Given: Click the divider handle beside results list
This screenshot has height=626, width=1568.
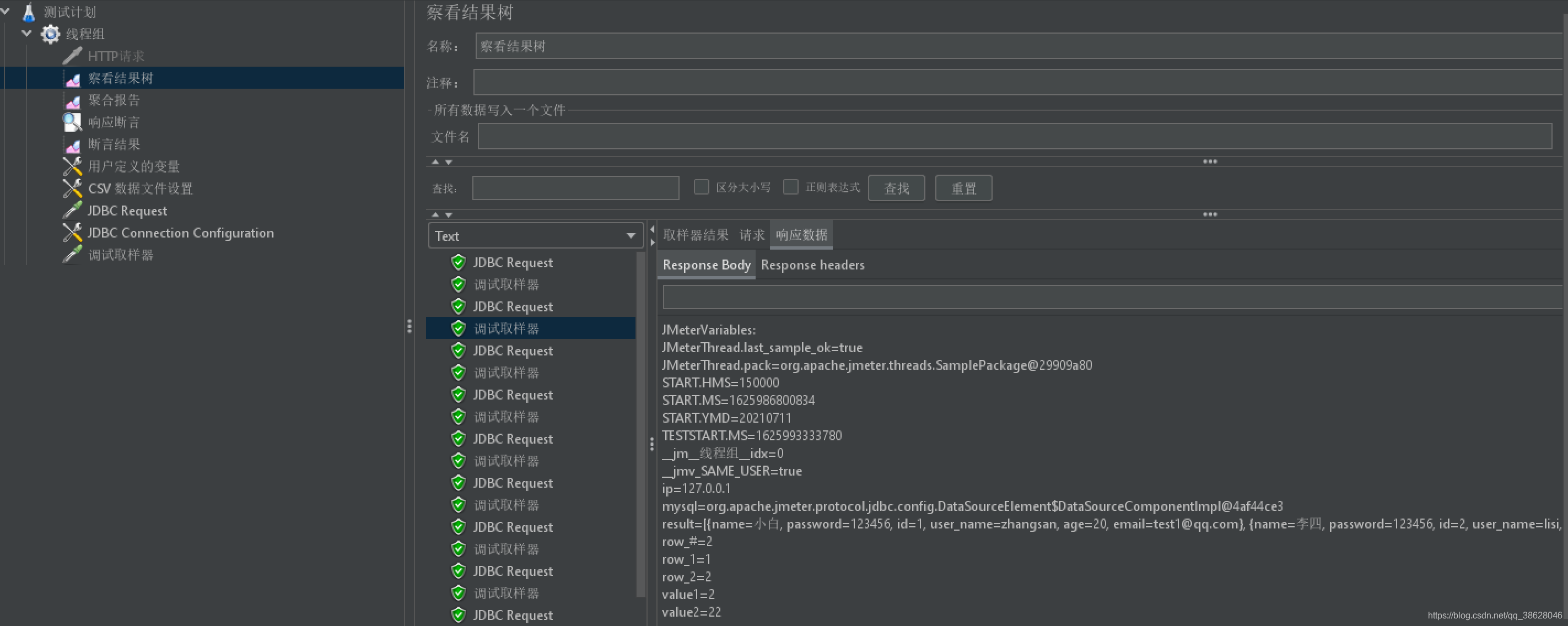Looking at the screenshot, I should (652, 444).
